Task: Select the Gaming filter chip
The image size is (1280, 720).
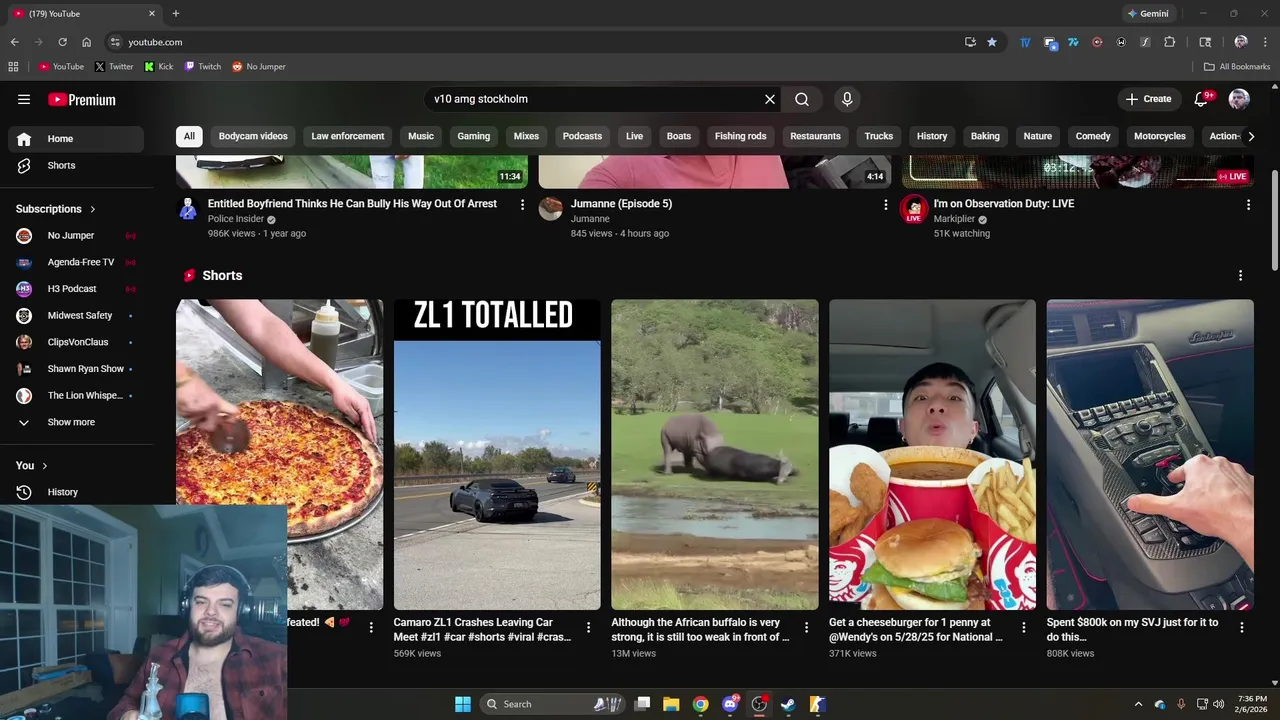Action: (x=474, y=136)
